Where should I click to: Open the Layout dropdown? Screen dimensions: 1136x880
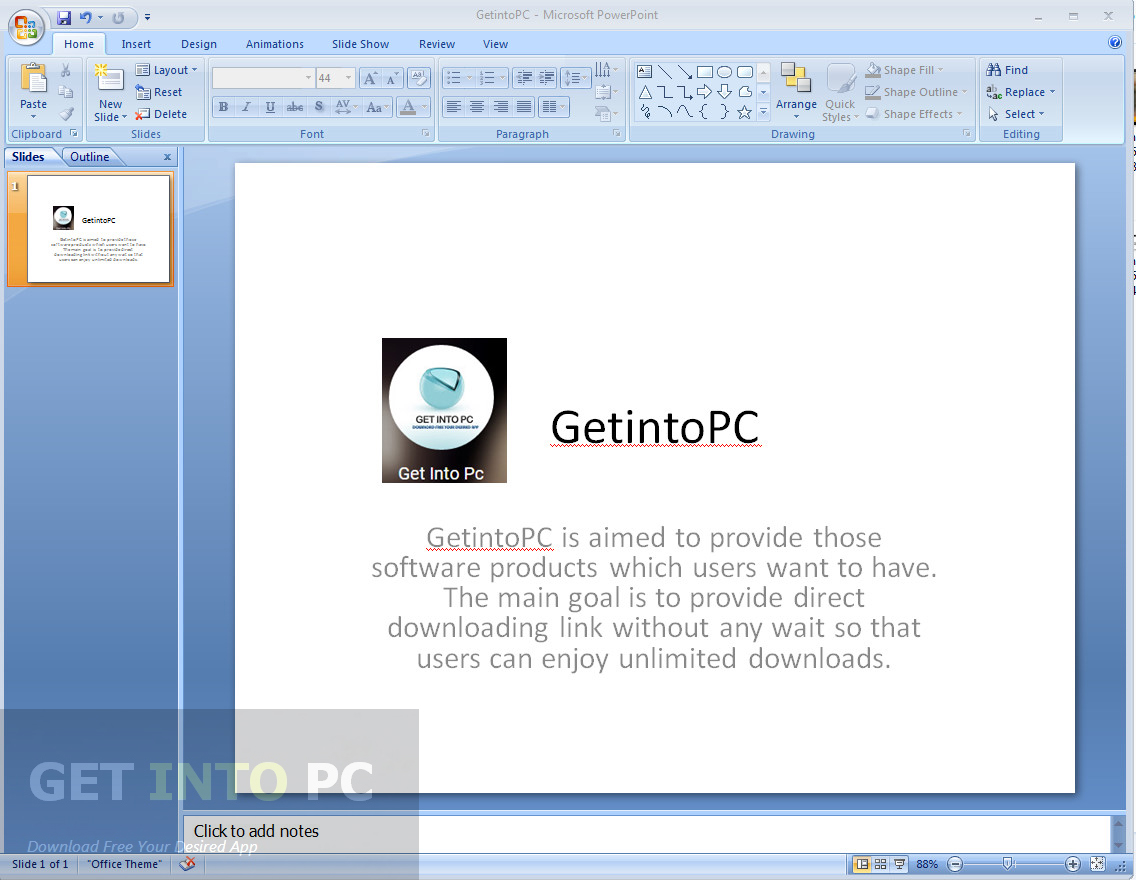tap(167, 70)
